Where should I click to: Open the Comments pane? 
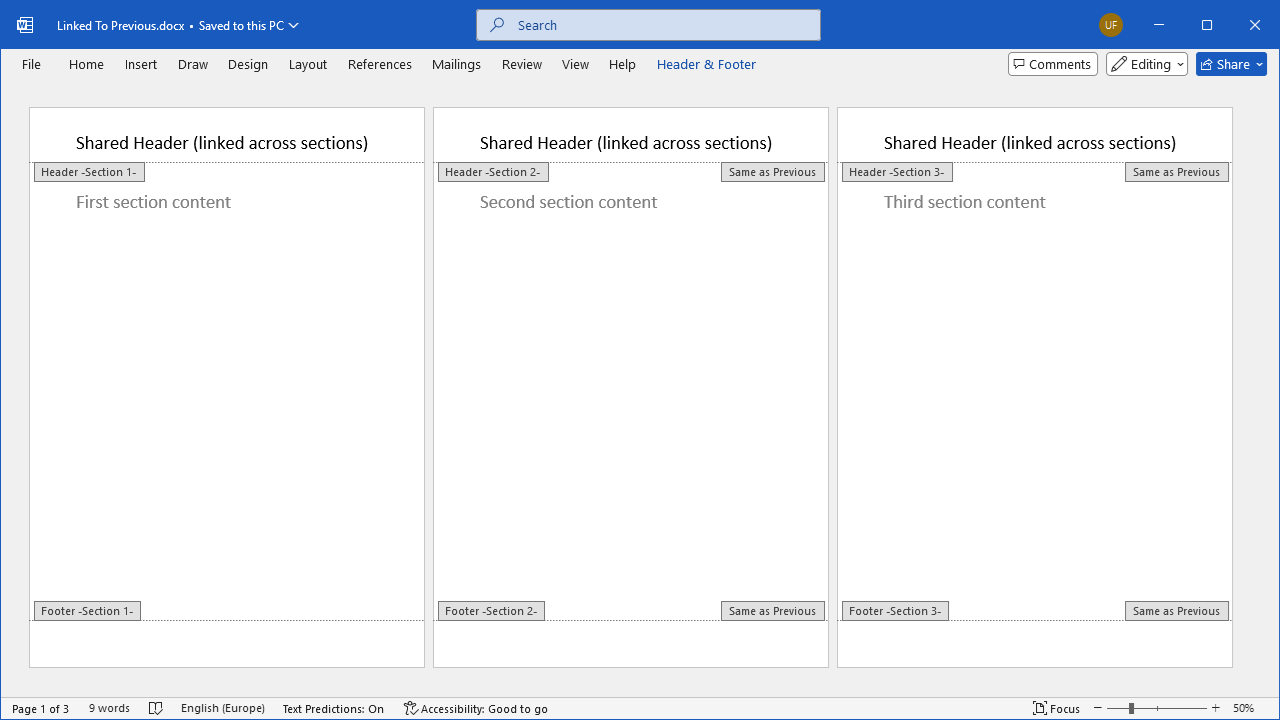click(x=1052, y=64)
